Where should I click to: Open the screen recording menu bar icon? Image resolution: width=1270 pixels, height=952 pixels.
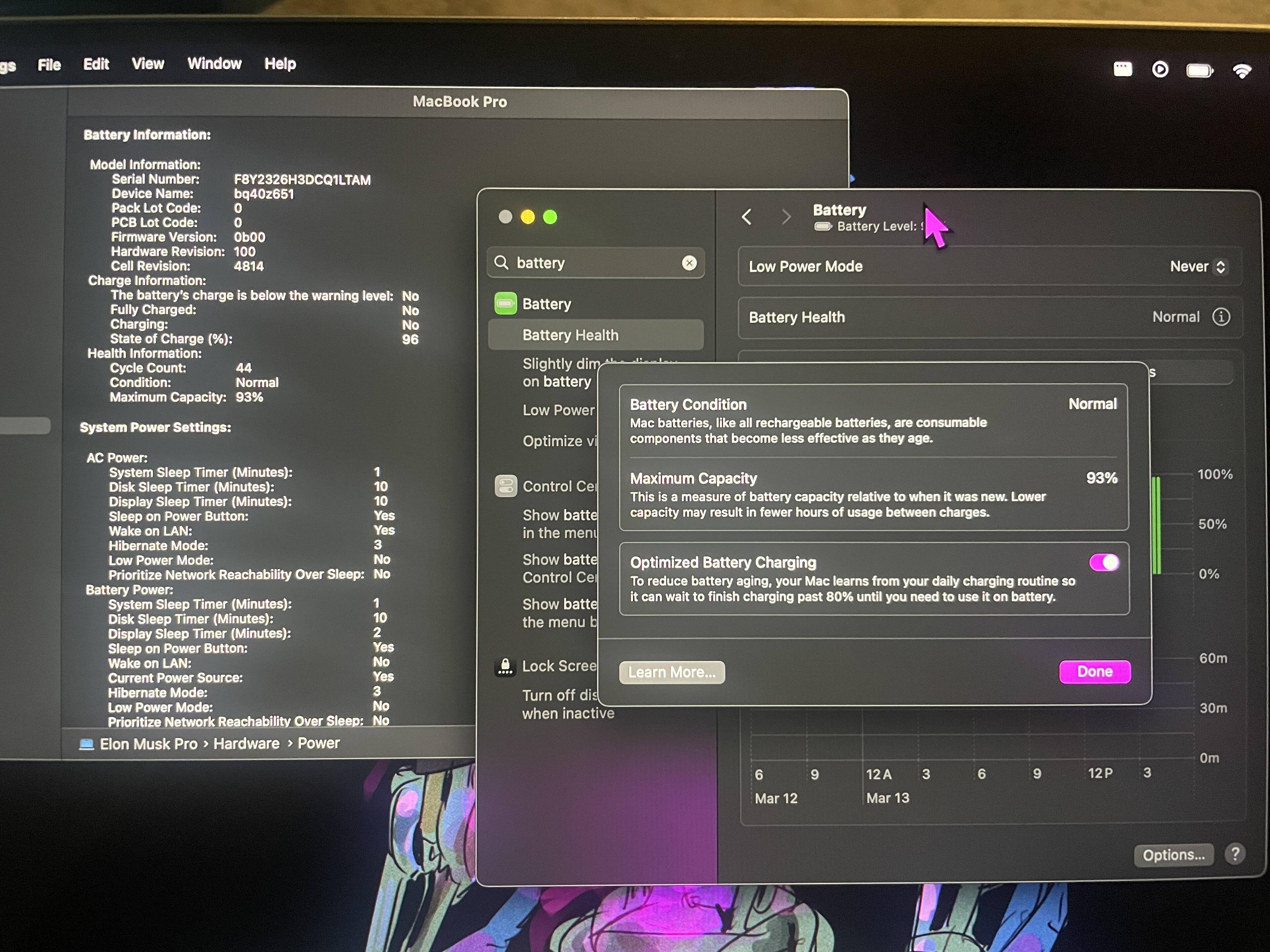tap(1160, 69)
